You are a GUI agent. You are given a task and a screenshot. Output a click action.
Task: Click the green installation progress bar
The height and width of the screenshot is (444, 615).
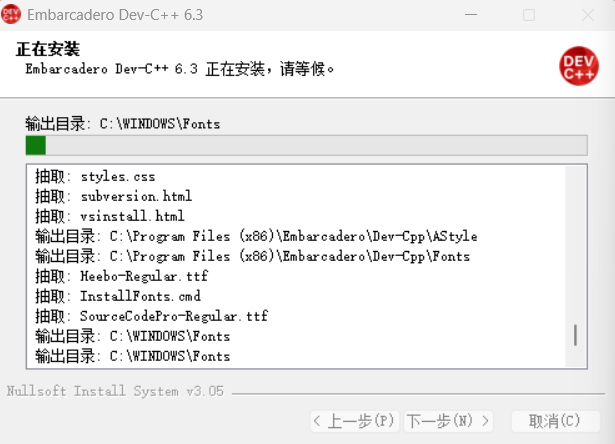tap(306, 145)
